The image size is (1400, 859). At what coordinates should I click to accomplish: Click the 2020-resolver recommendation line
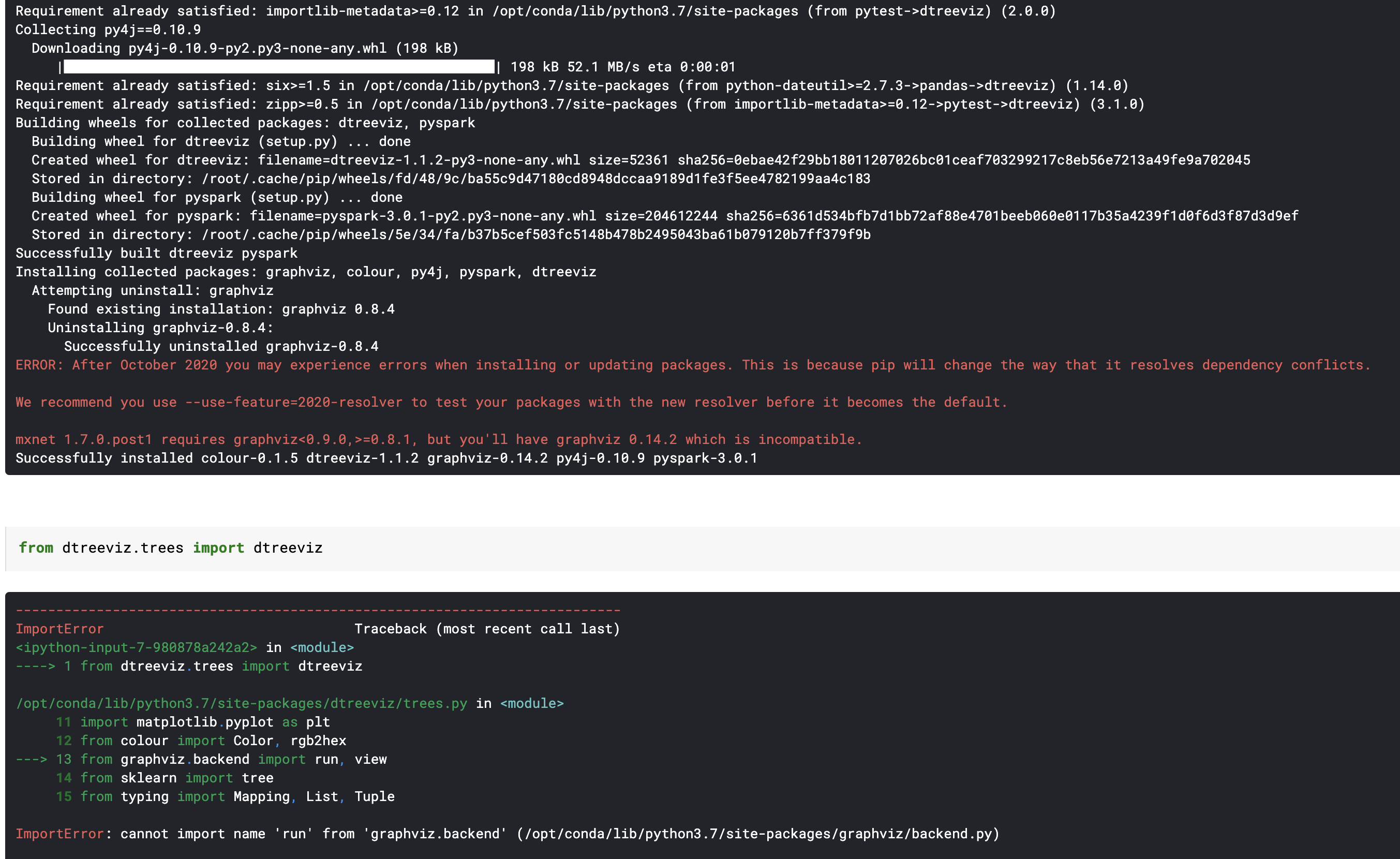pyautogui.click(x=510, y=403)
